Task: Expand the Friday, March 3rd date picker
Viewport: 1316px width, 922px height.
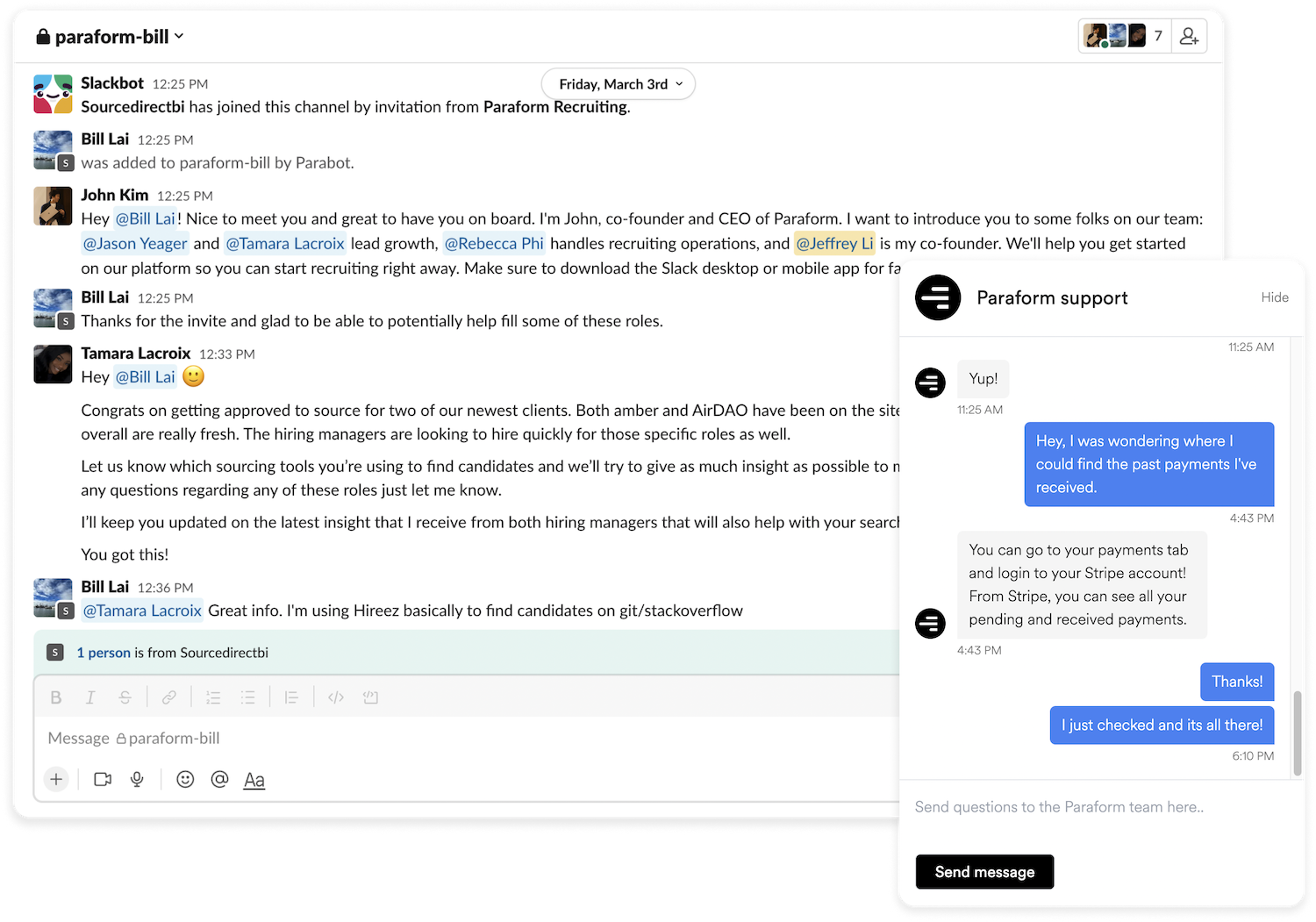Action: pyautogui.click(x=619, y=84)
